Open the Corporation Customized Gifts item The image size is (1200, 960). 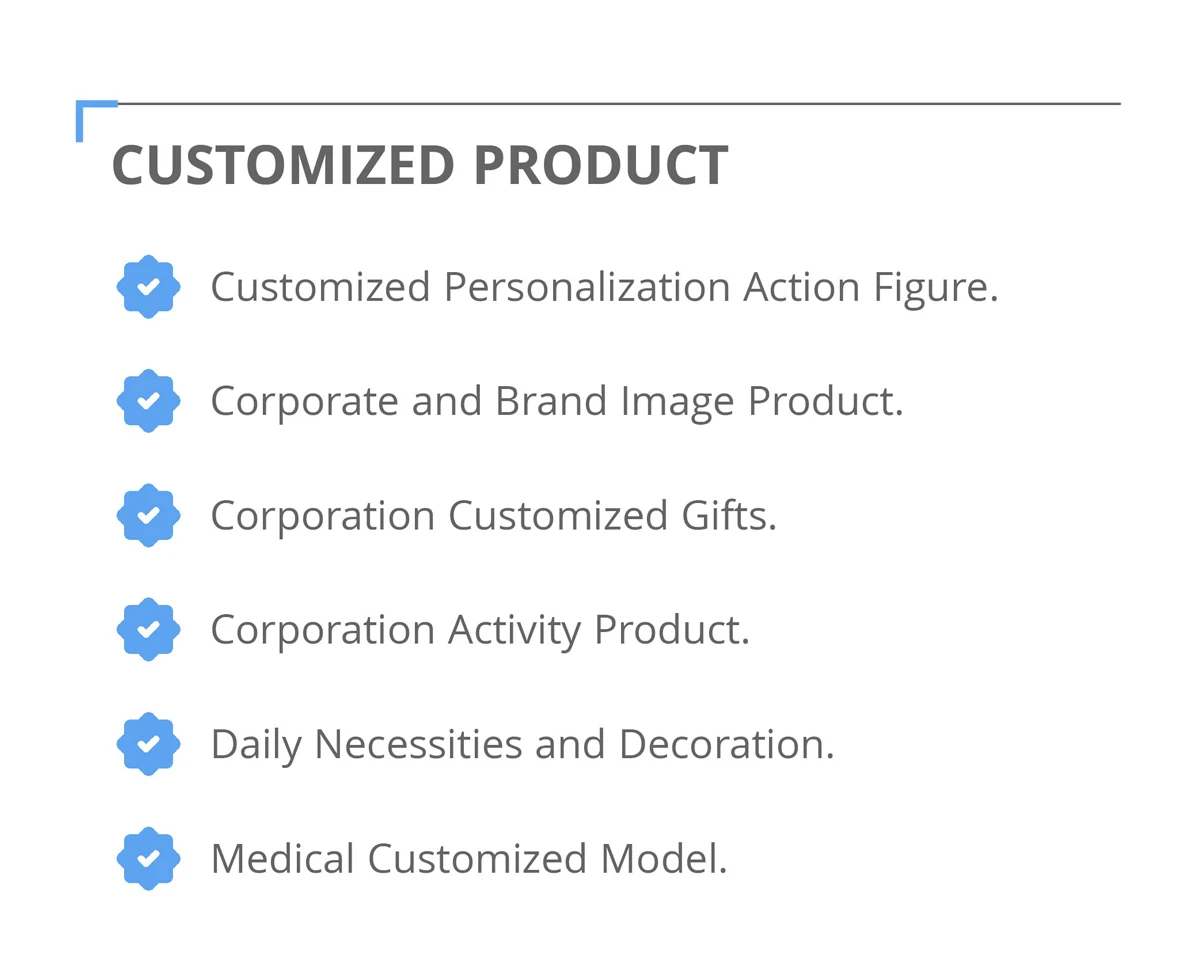coord(493,516)
